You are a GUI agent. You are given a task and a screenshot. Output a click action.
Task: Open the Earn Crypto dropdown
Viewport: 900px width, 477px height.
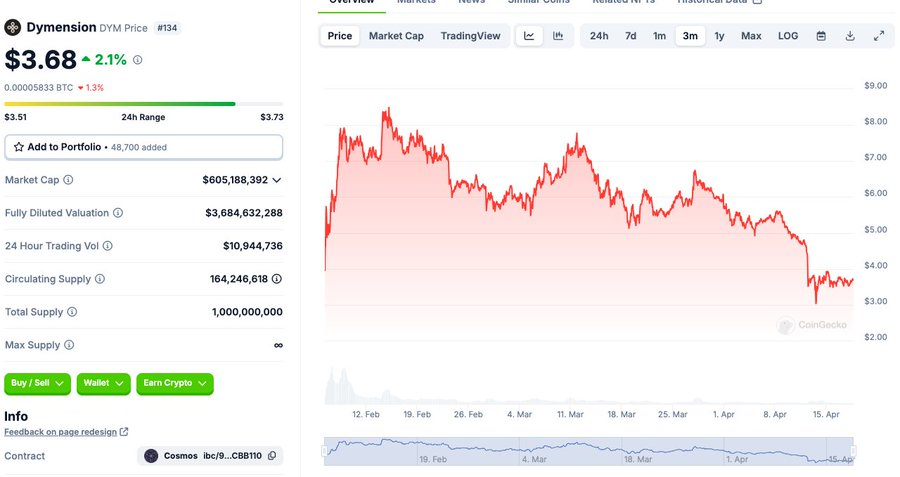pyautogui.click(x=174, y=383)
